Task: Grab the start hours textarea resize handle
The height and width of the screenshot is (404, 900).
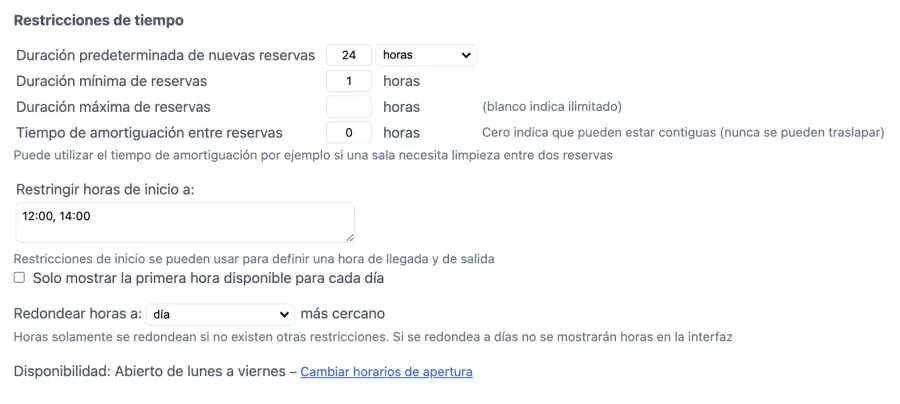Action: click(349, 237)
